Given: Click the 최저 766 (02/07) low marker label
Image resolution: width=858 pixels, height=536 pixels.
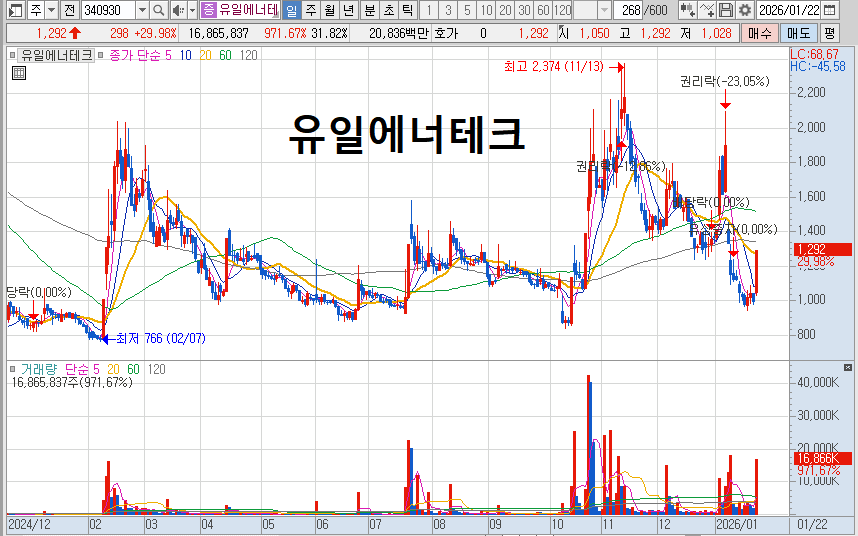Looking at the screenshot, I should pos(161,339).
